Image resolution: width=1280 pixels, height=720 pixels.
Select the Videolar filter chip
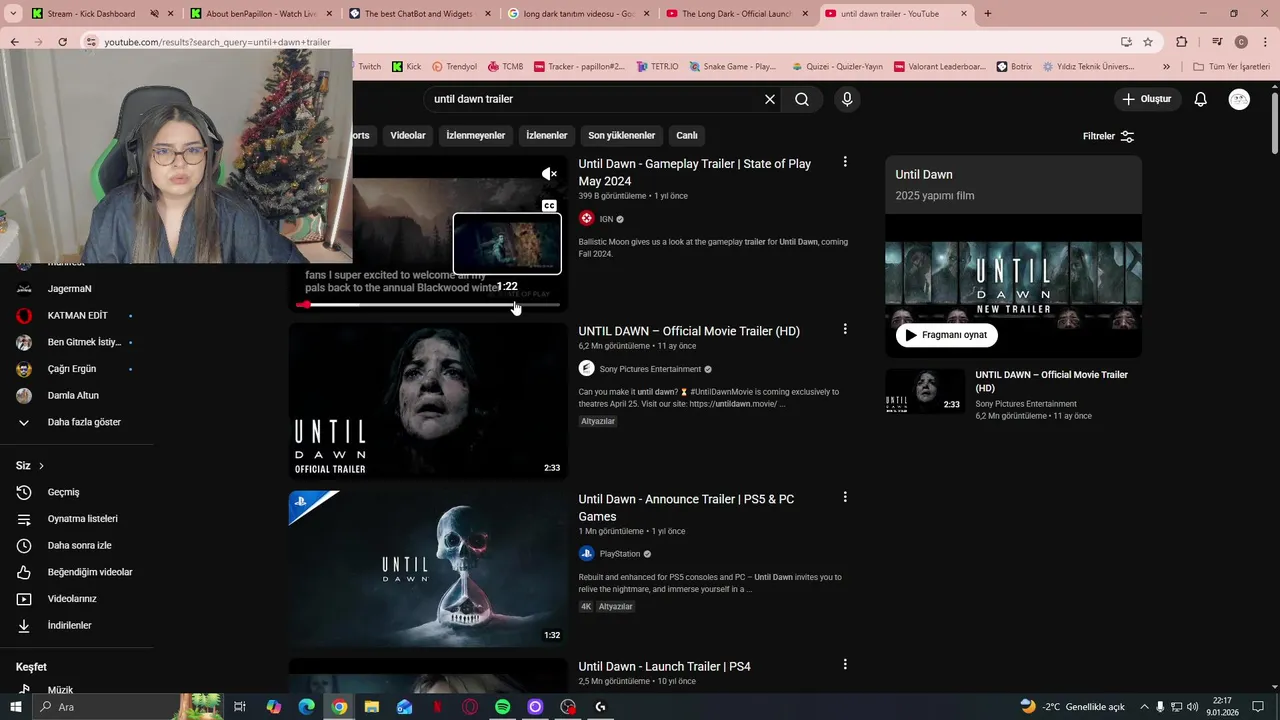click(408, 135)
